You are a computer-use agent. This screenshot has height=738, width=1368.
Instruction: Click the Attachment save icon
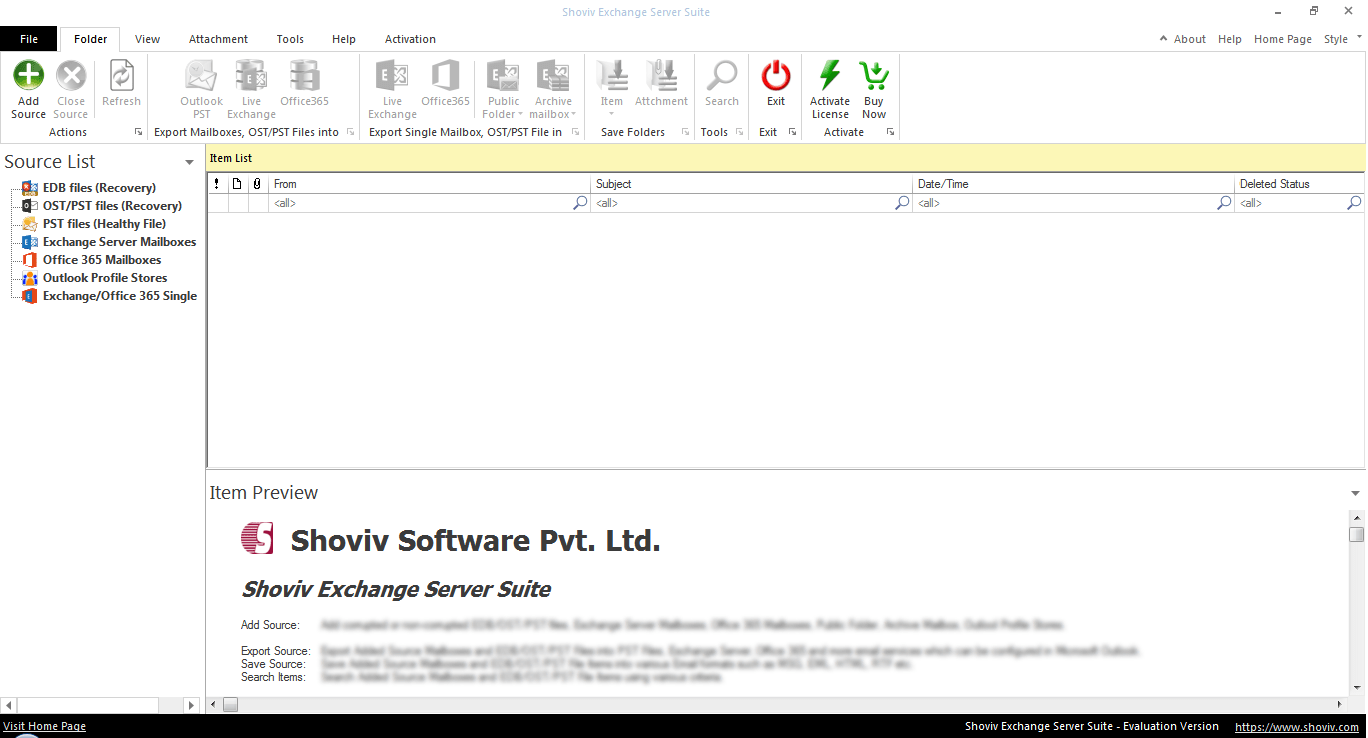(x=661, y=77)
